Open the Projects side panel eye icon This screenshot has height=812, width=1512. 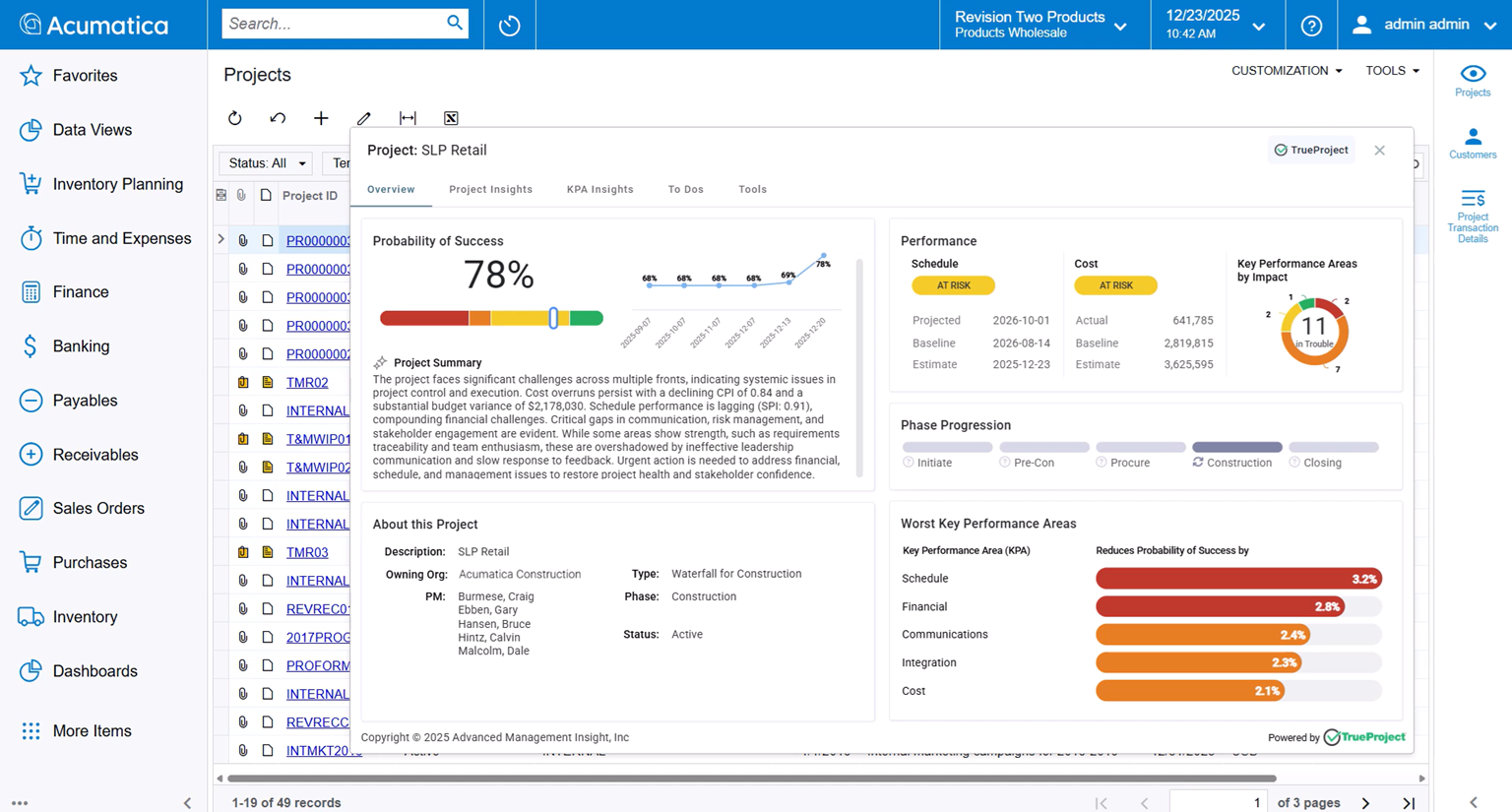click(1473, 75)
